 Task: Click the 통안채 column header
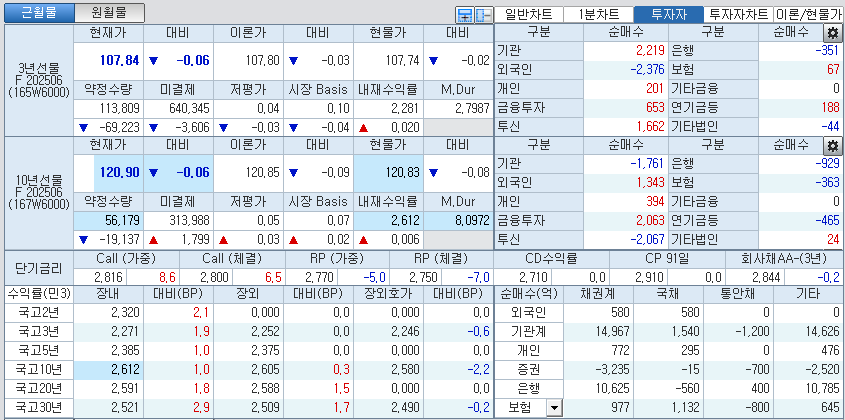[738, 294]
